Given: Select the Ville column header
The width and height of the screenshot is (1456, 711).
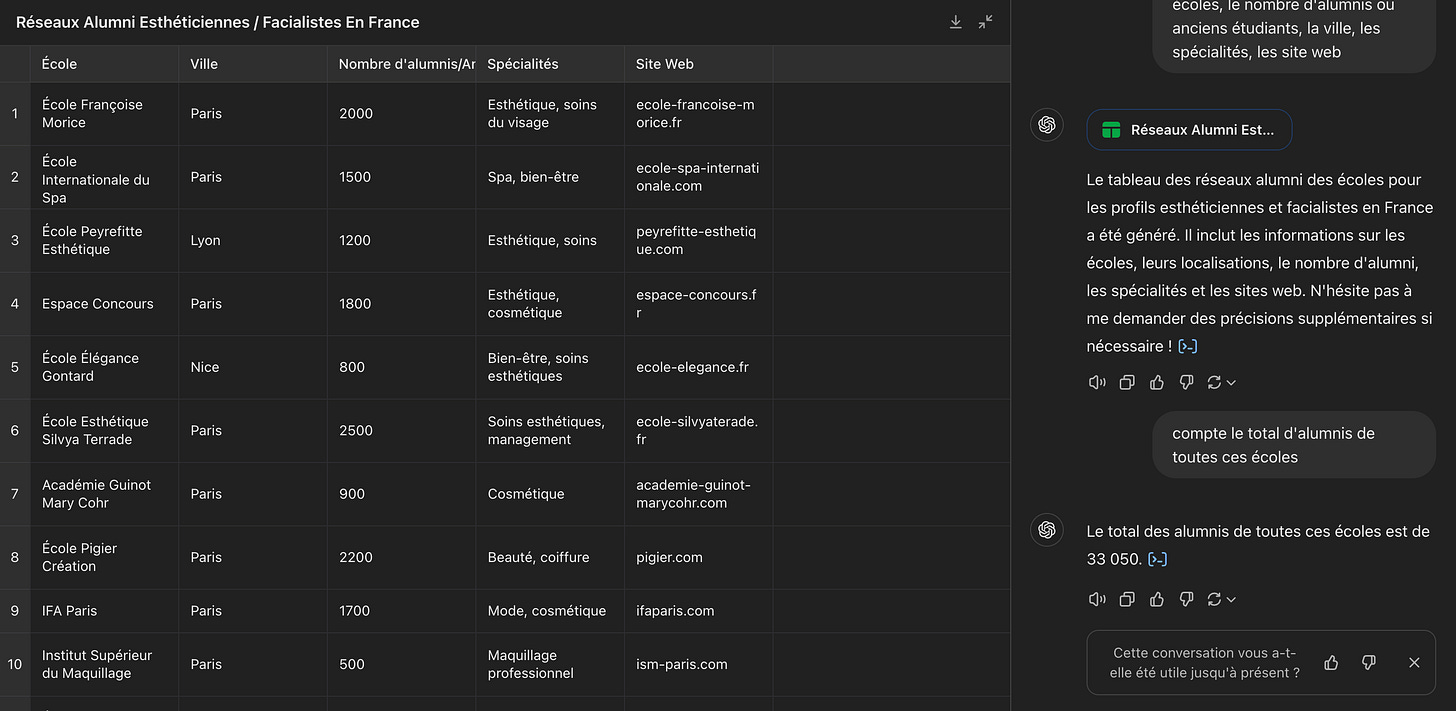Looking at the screenshot, I should (253, 64).
